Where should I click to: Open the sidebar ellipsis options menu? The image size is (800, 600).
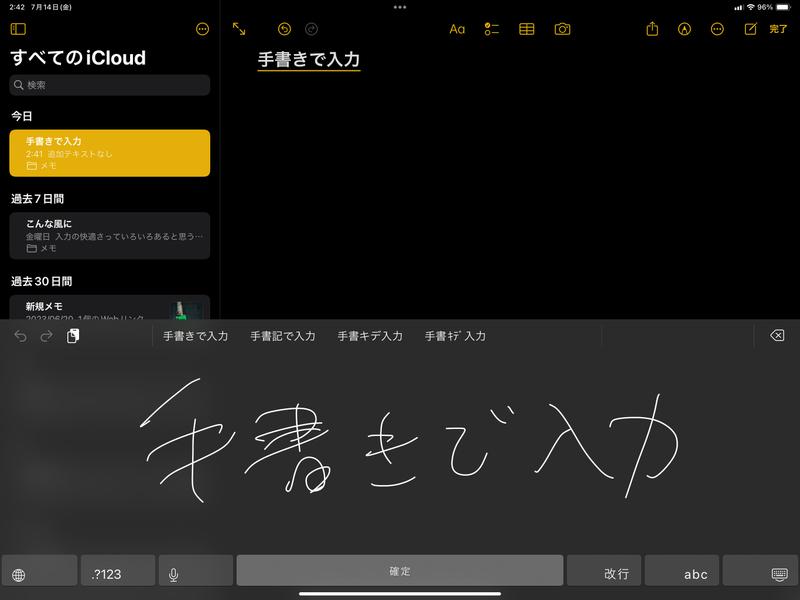pyautogui.click(x=202, y=30)
